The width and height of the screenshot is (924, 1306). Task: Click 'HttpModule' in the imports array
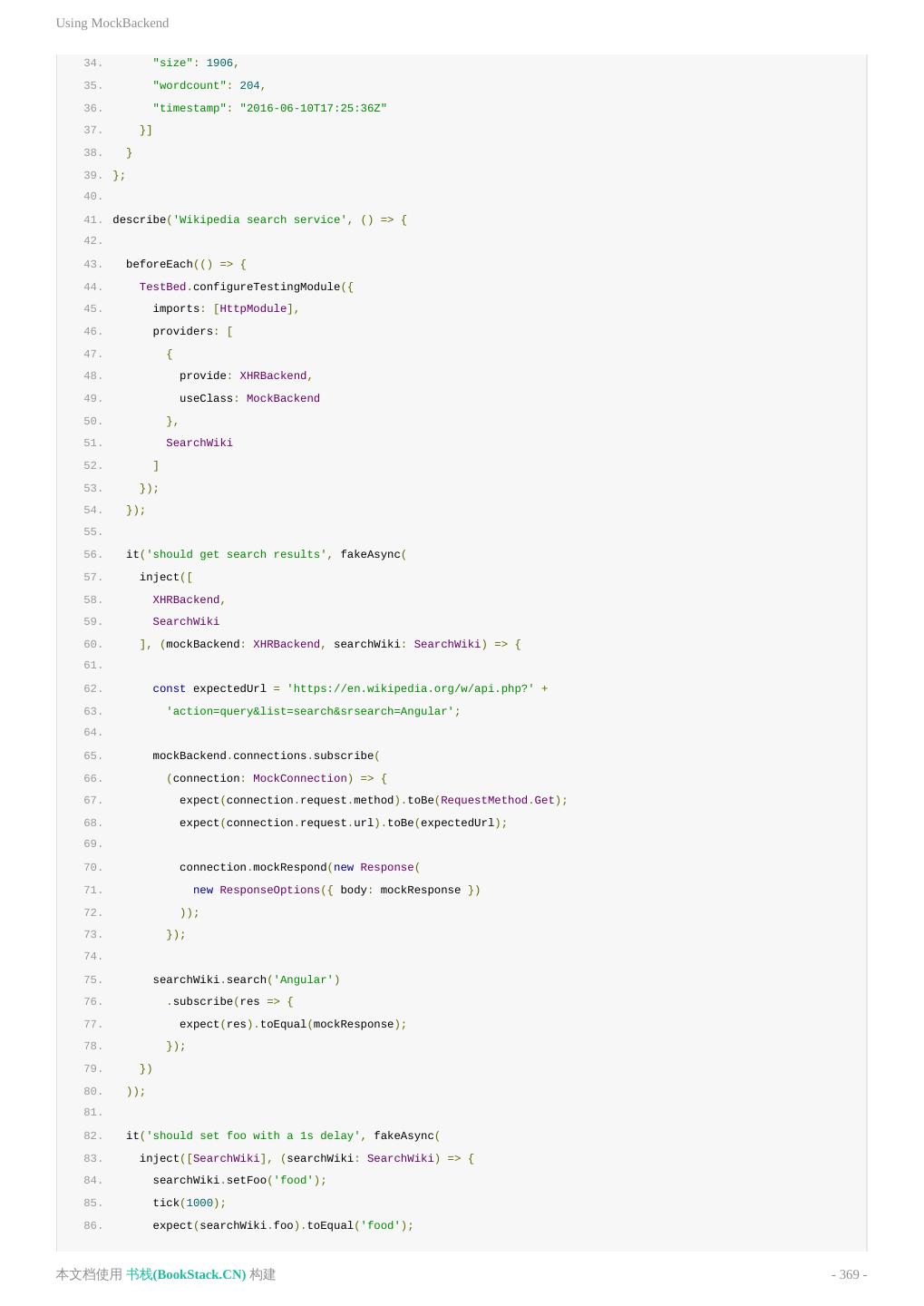[253, 309]
